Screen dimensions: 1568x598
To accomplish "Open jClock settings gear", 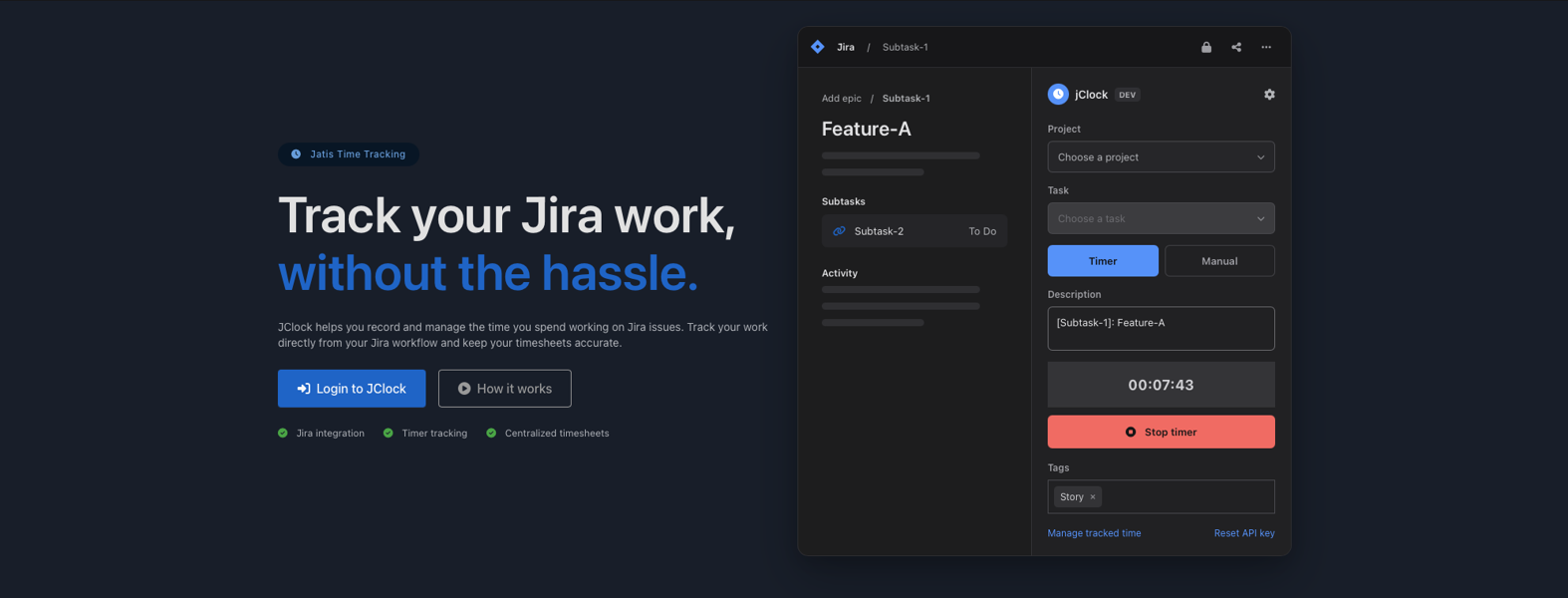I will coord(1269,95).
